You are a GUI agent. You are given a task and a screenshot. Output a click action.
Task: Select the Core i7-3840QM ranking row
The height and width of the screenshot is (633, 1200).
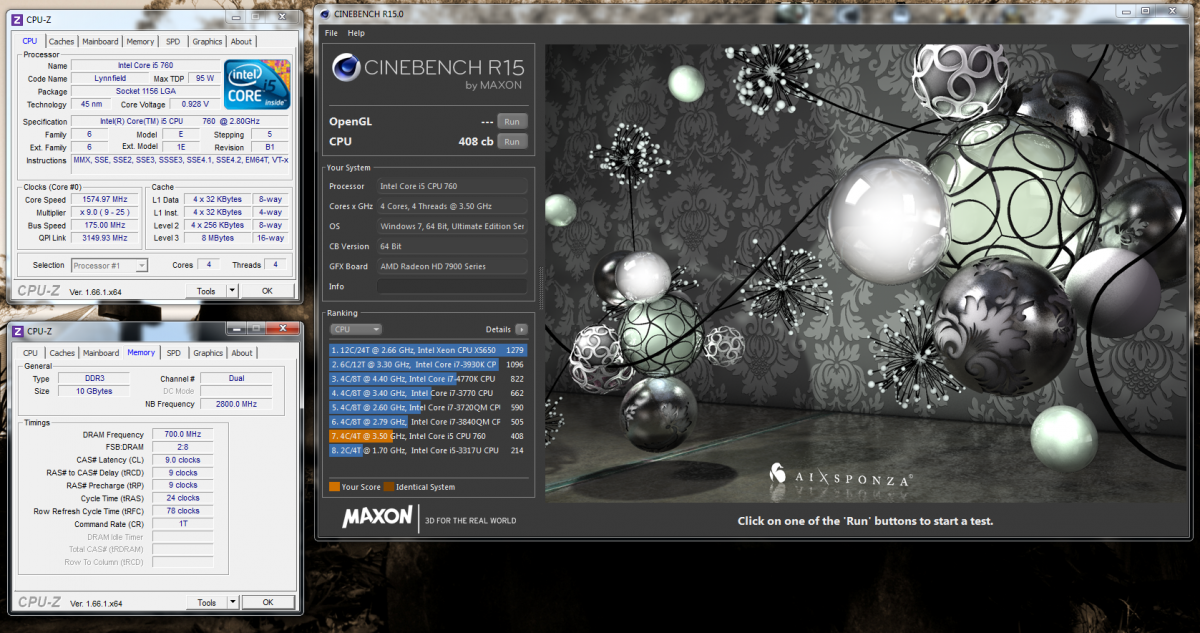pos(428,422)
